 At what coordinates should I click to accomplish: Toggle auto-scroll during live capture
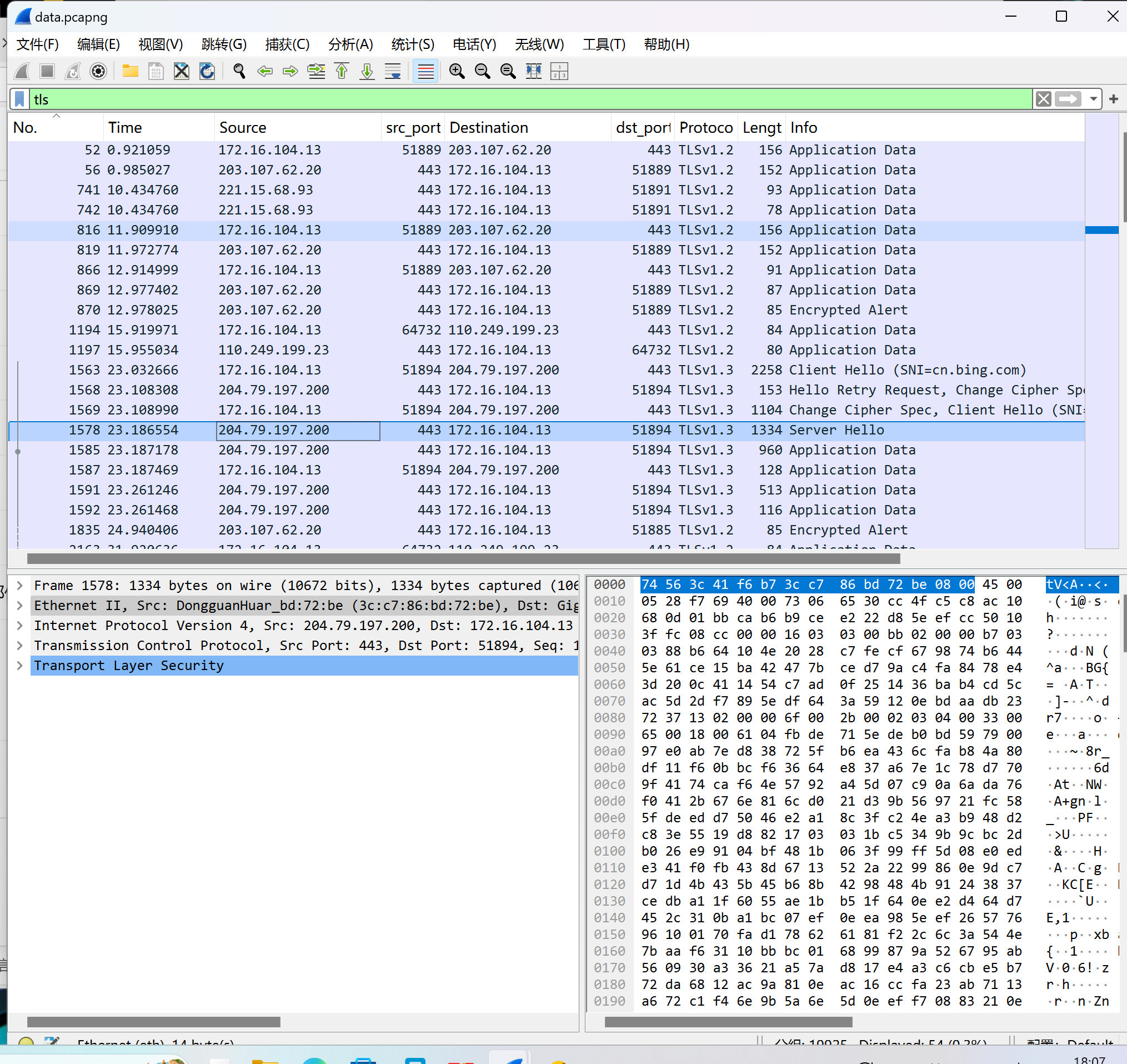coord(393,71)
